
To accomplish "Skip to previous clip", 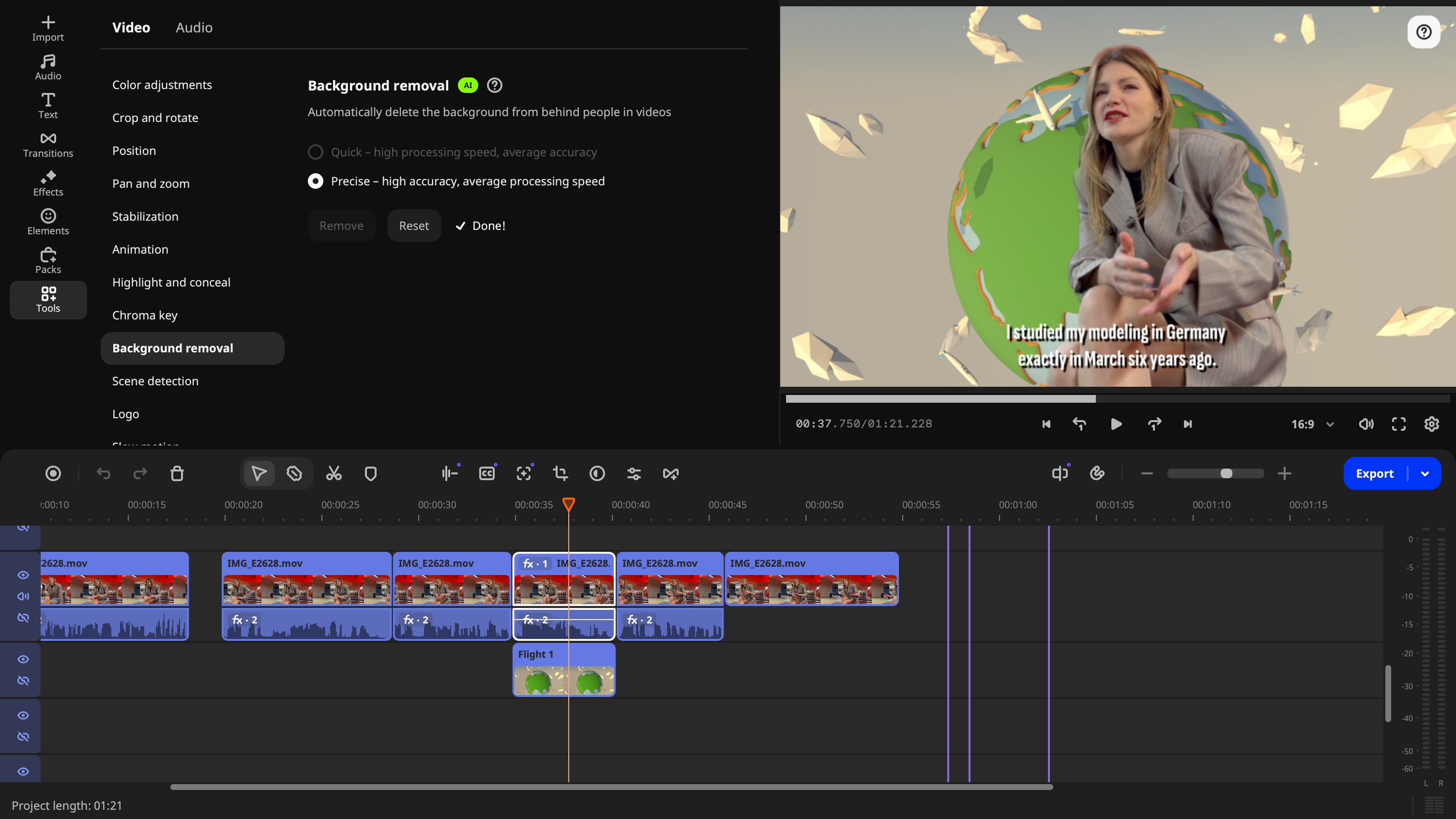I will [x=1046, y=424].
